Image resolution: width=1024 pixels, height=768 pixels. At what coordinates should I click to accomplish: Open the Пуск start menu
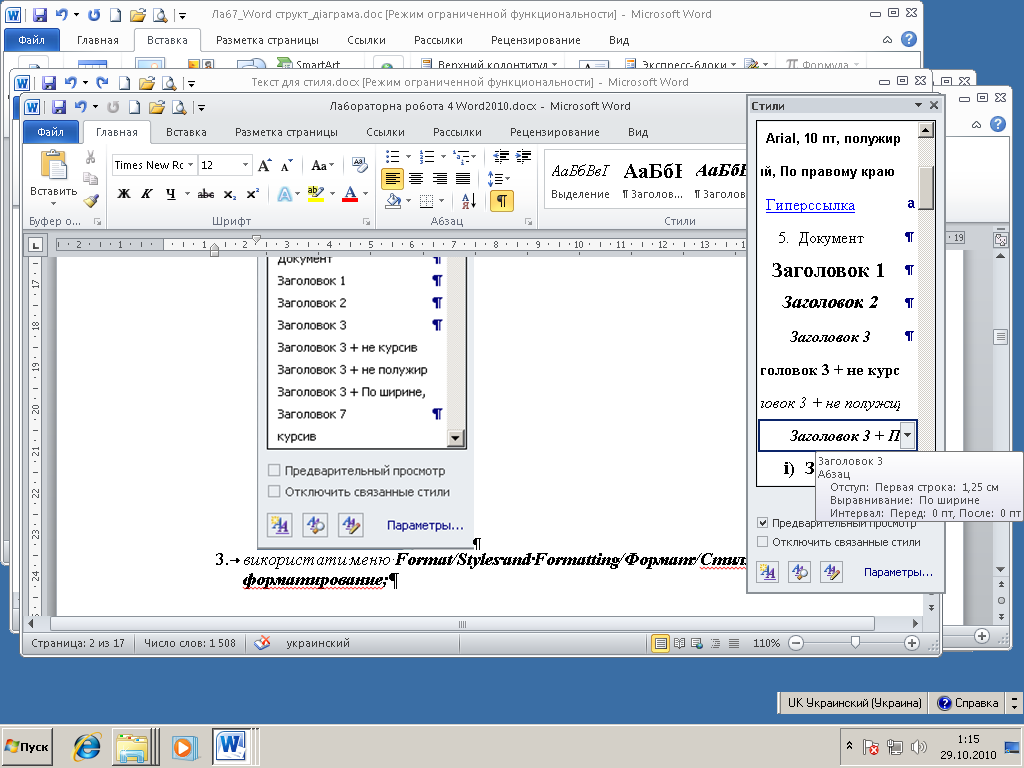click(27, 746)
